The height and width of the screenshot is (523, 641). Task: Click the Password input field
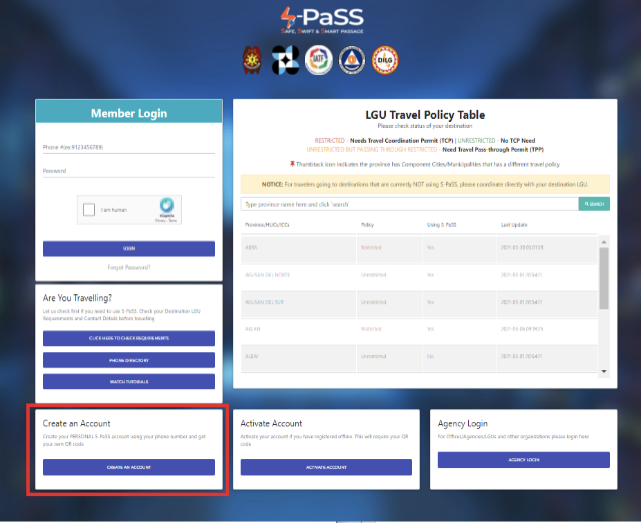pyautogui.click(x=129, y=171)
